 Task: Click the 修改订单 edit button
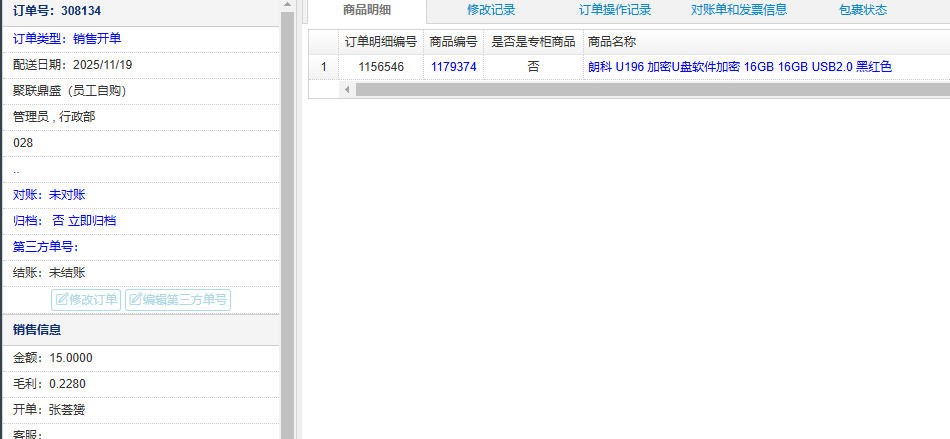pos(86,299)
